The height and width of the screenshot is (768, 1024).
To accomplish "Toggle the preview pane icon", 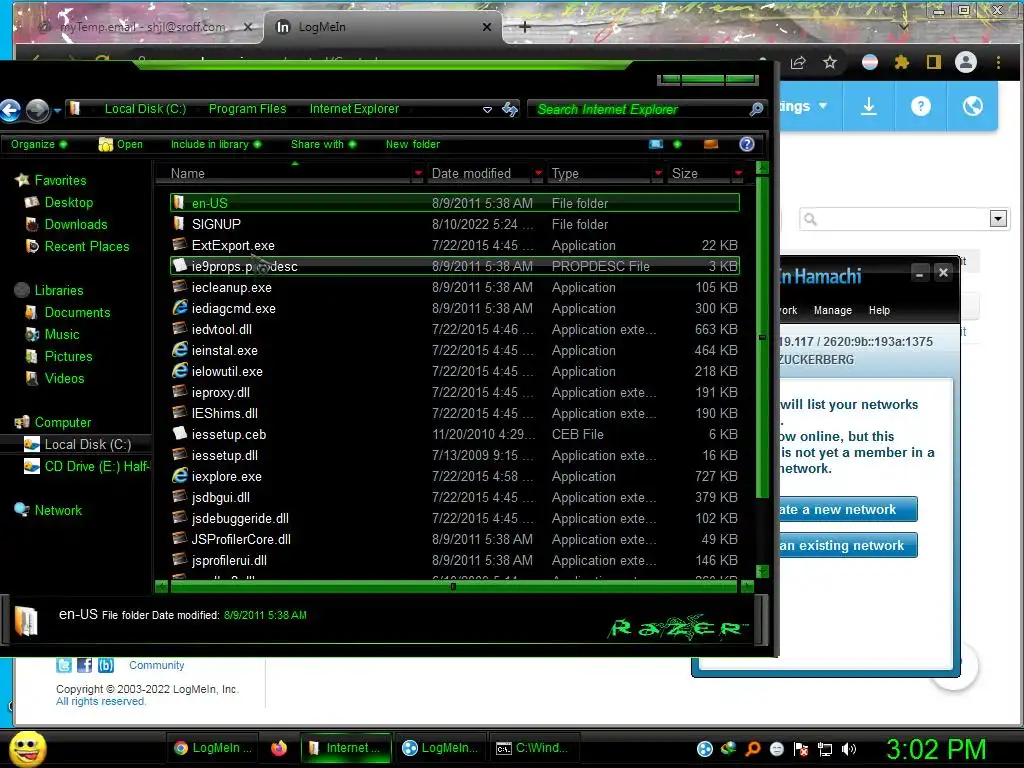I will click(711, 144).
